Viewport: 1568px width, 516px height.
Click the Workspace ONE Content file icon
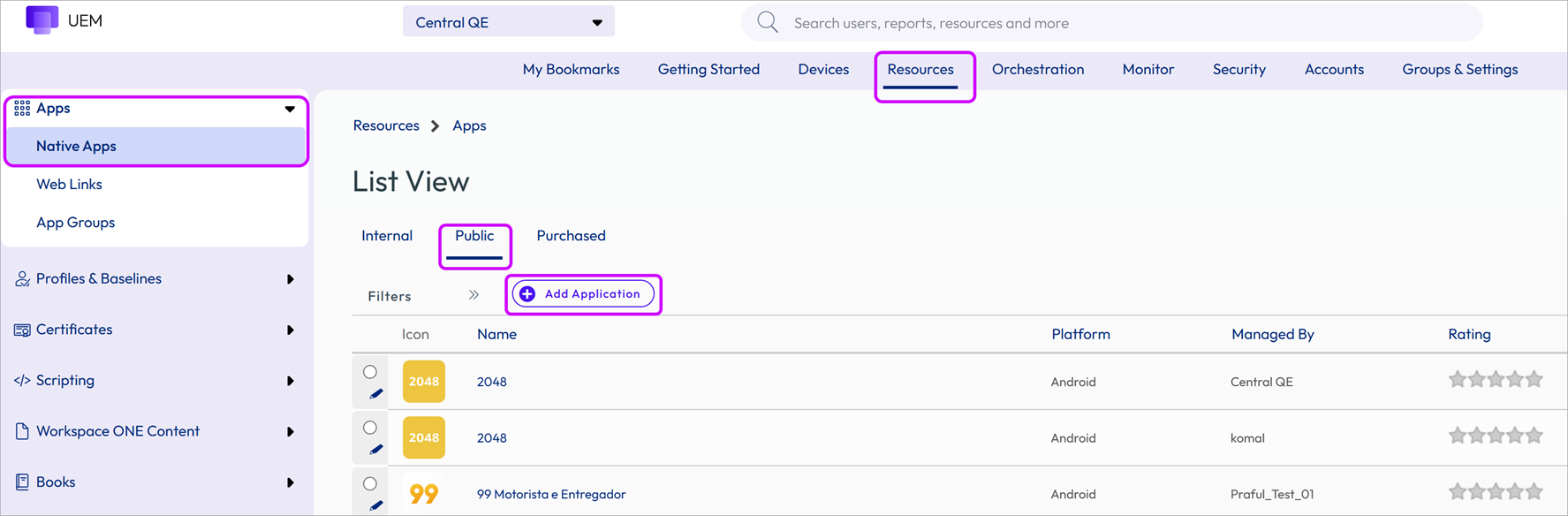coord(22,431)
